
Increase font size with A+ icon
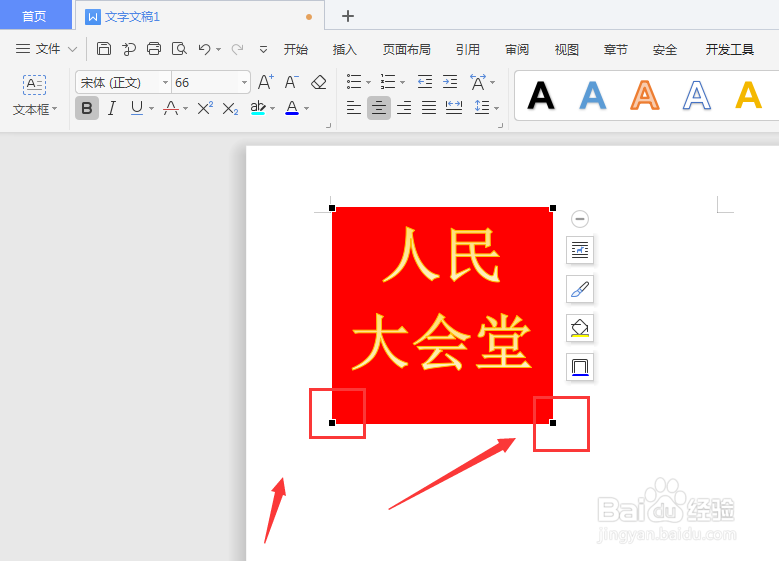(266, 82)
